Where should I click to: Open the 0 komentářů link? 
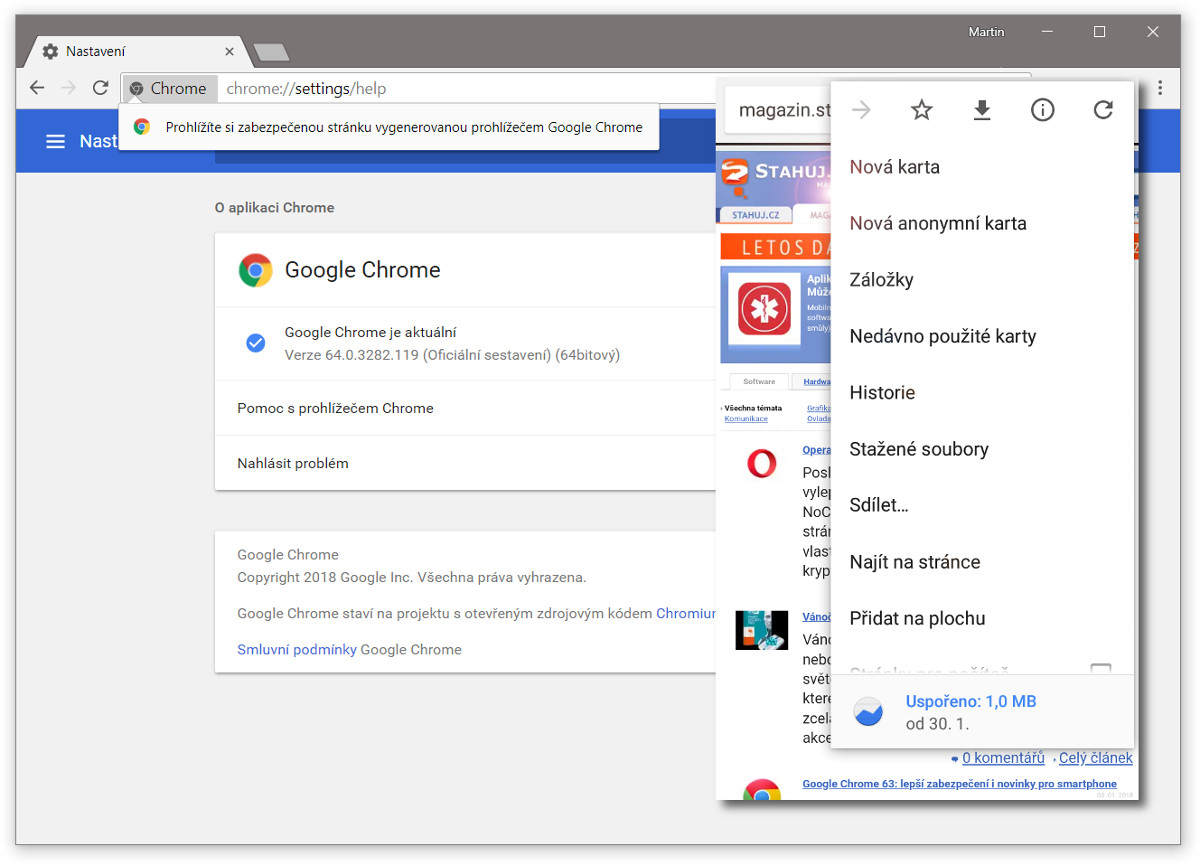pos(1003,758)
